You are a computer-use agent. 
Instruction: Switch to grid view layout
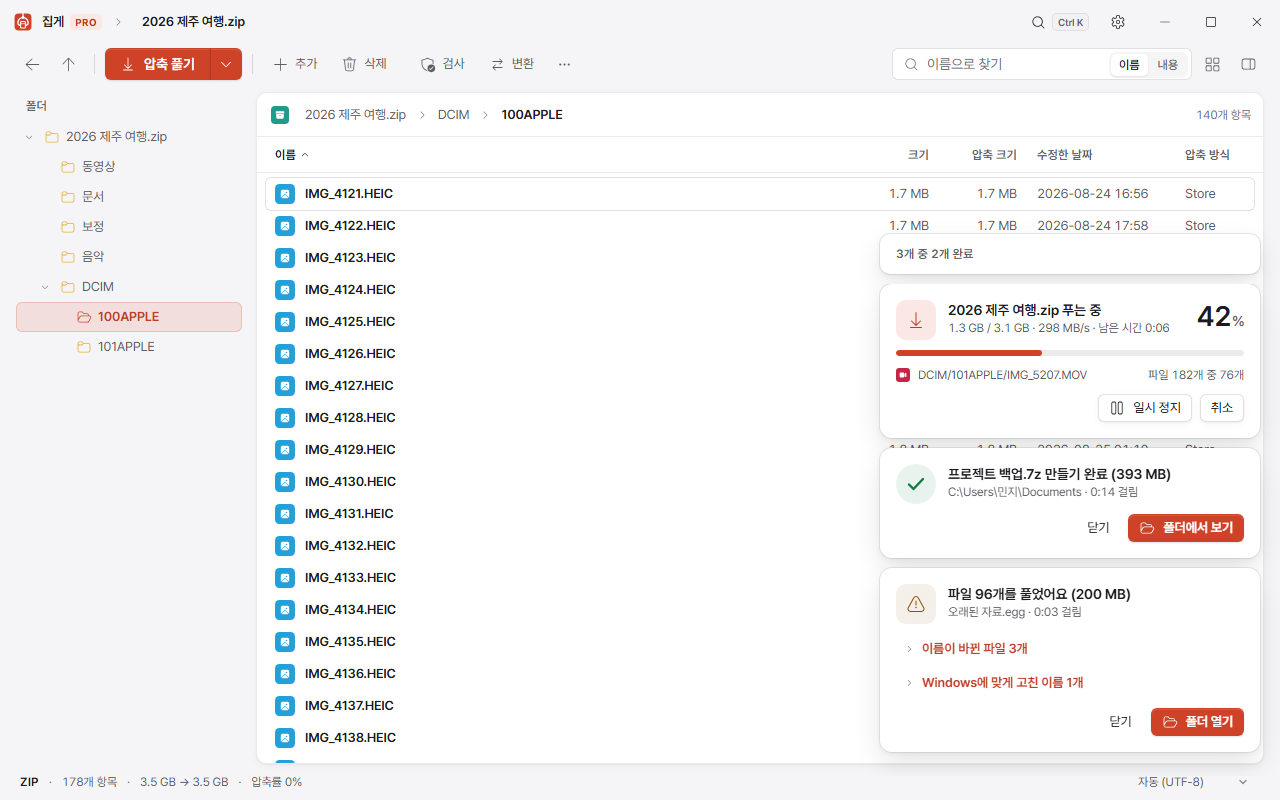pos(1213,64)
